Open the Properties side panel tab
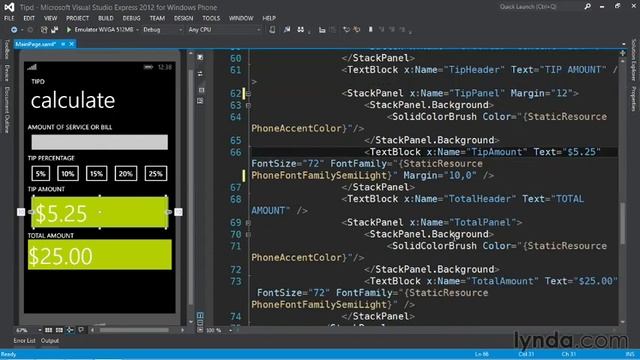640x360 pixels. point(634,99)
